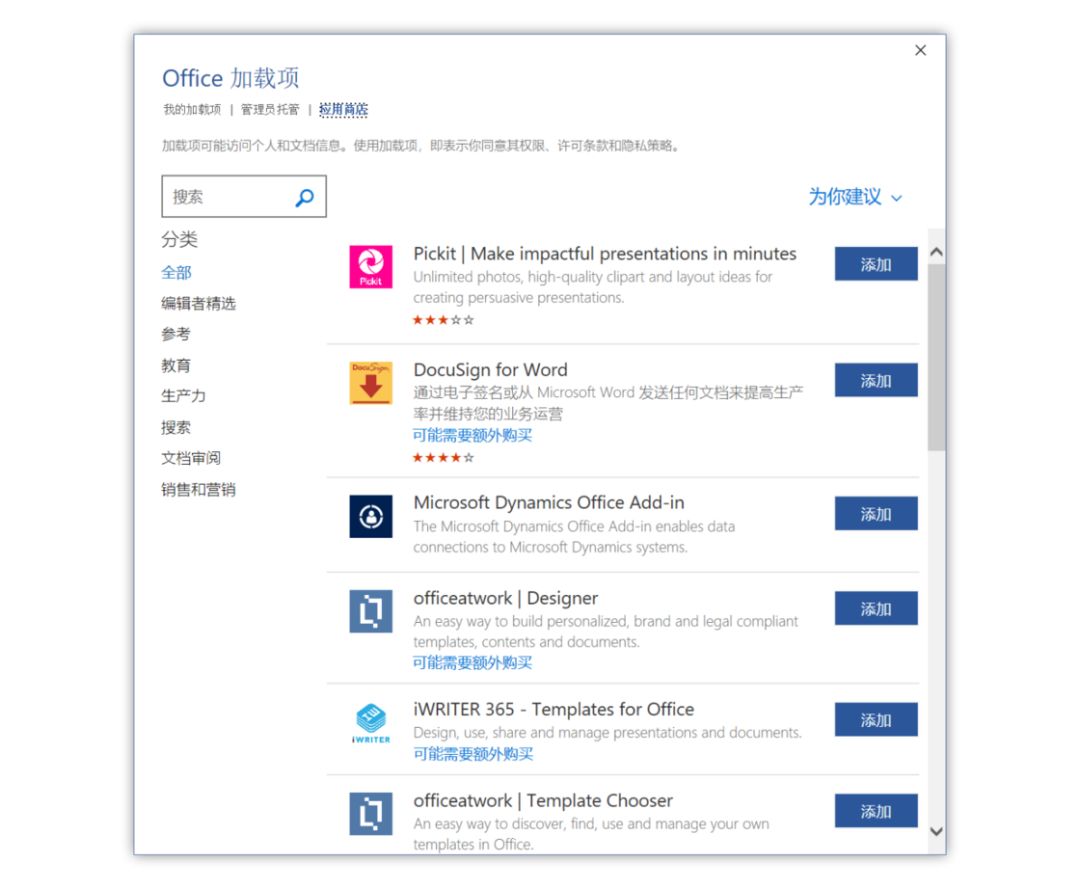Open the iWRITER 365 icon

point(371,722)
